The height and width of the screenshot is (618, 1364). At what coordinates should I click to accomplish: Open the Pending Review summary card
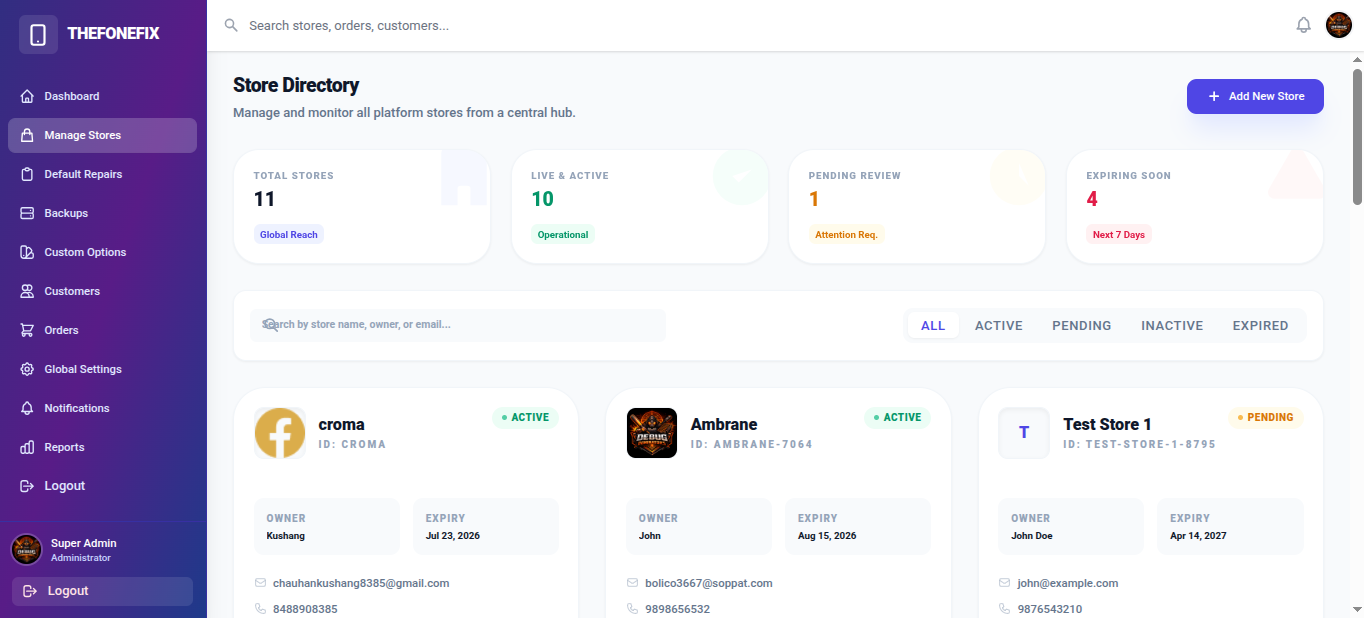917,207
